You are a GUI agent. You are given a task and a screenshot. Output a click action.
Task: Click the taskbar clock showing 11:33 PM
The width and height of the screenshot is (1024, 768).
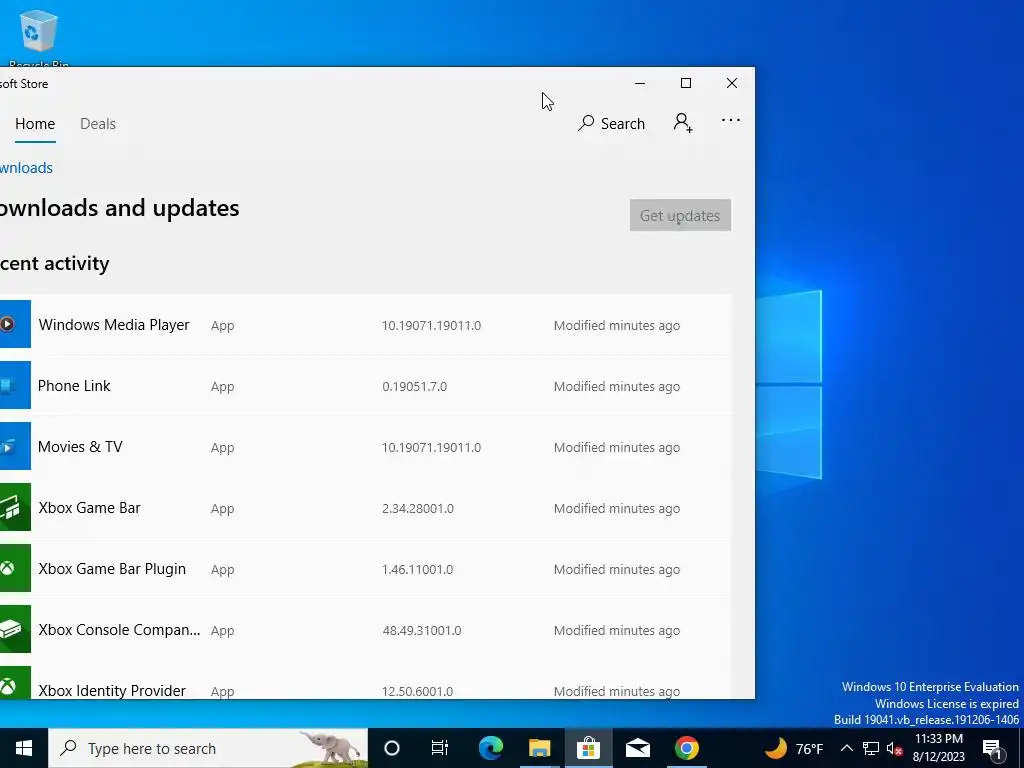pos(938,748)
